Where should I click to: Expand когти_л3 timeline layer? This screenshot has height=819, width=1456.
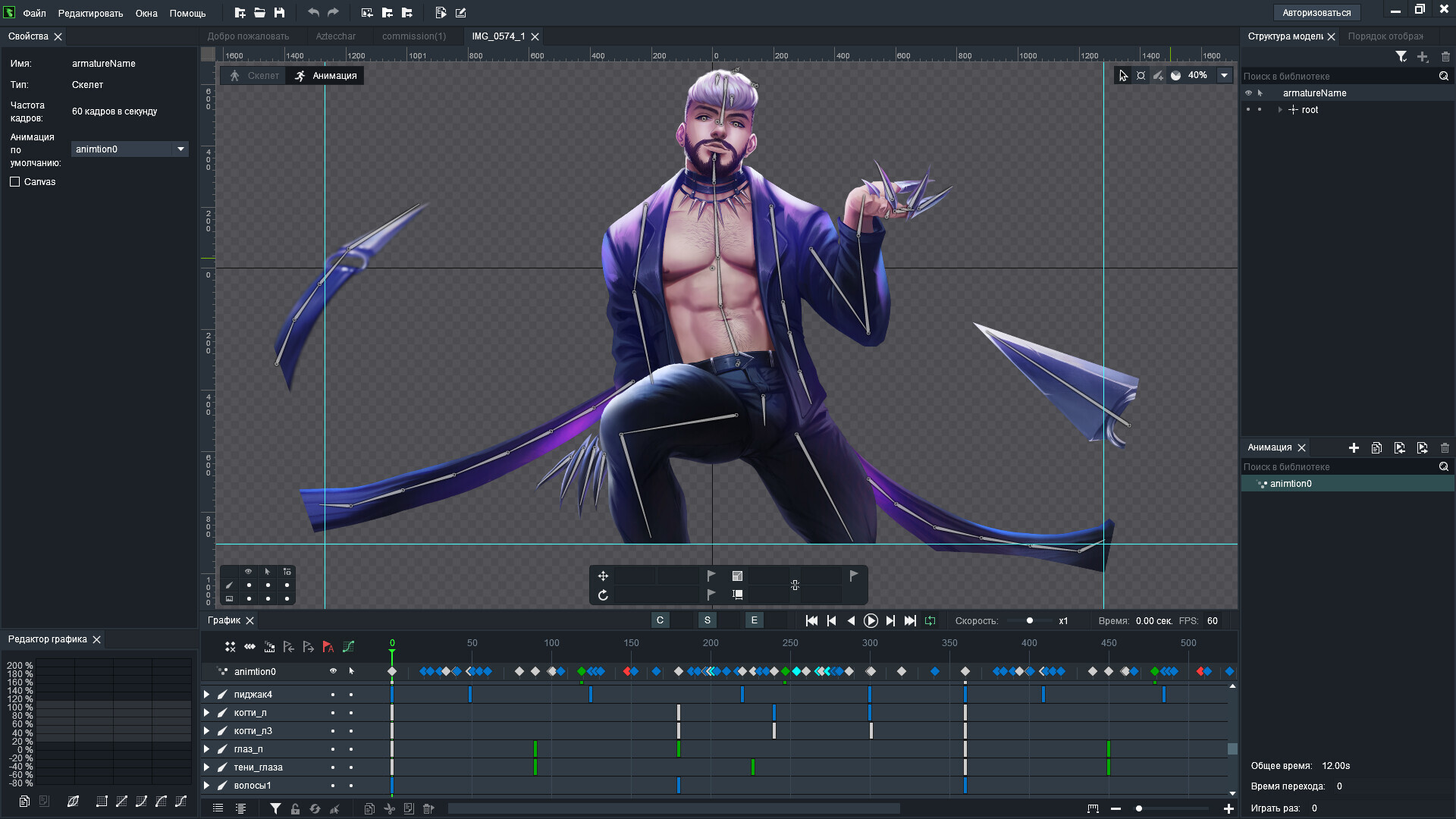click(x=206, y=731)
